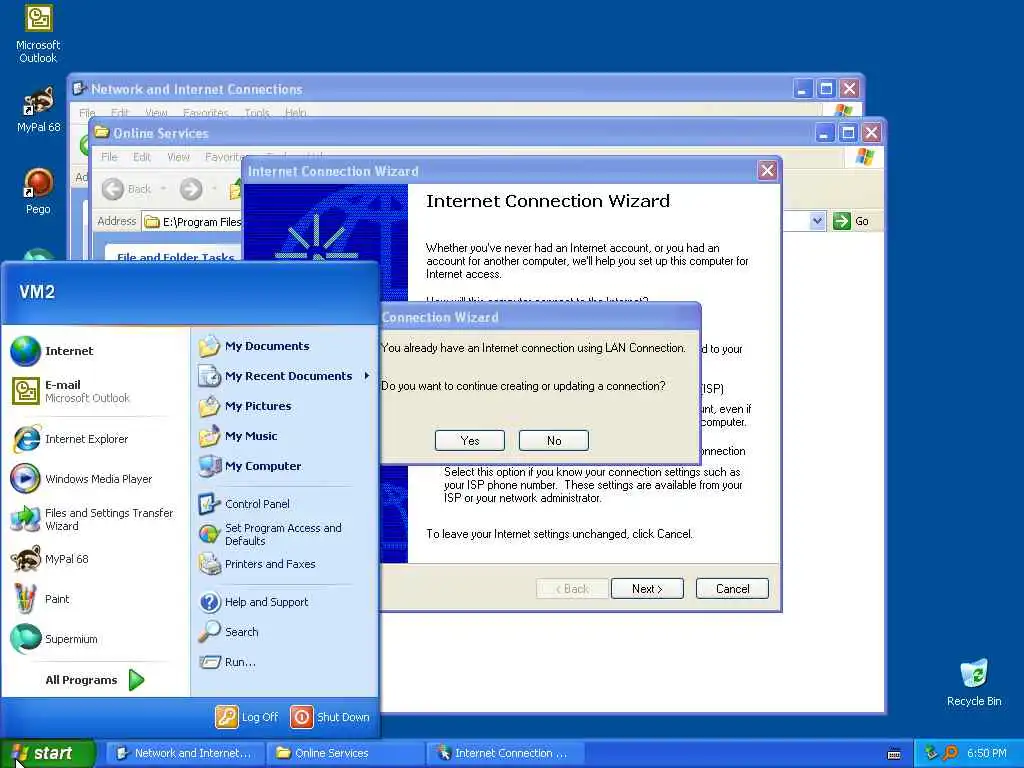Open Help menu in Network and Internet Connections
The height and width of the screenshot is (768, 1024).
tap(295, 113)
